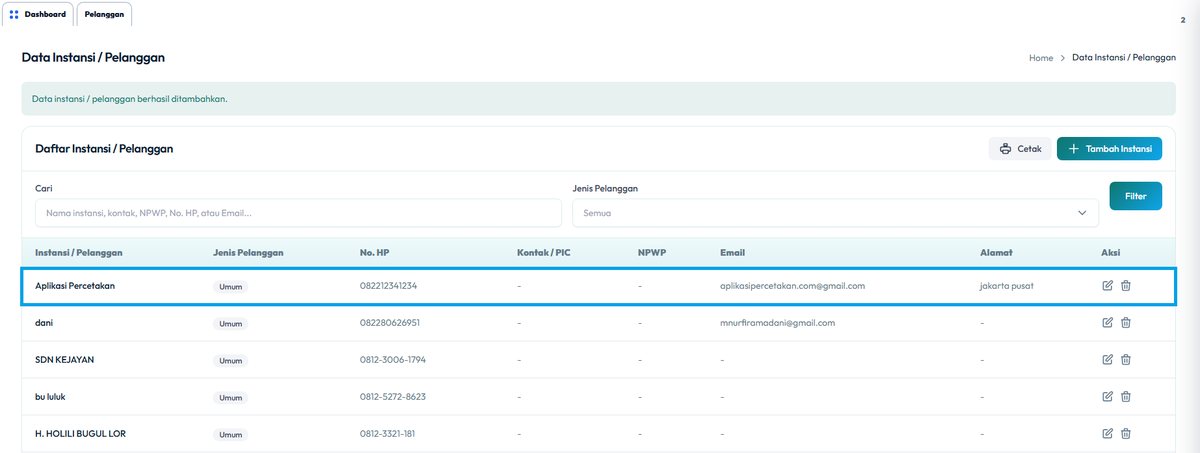Image resolution: width=1200 pixels, height=453 pixels.
Task: Click phone number 0812-5272-8623
Action: [393, 397]
